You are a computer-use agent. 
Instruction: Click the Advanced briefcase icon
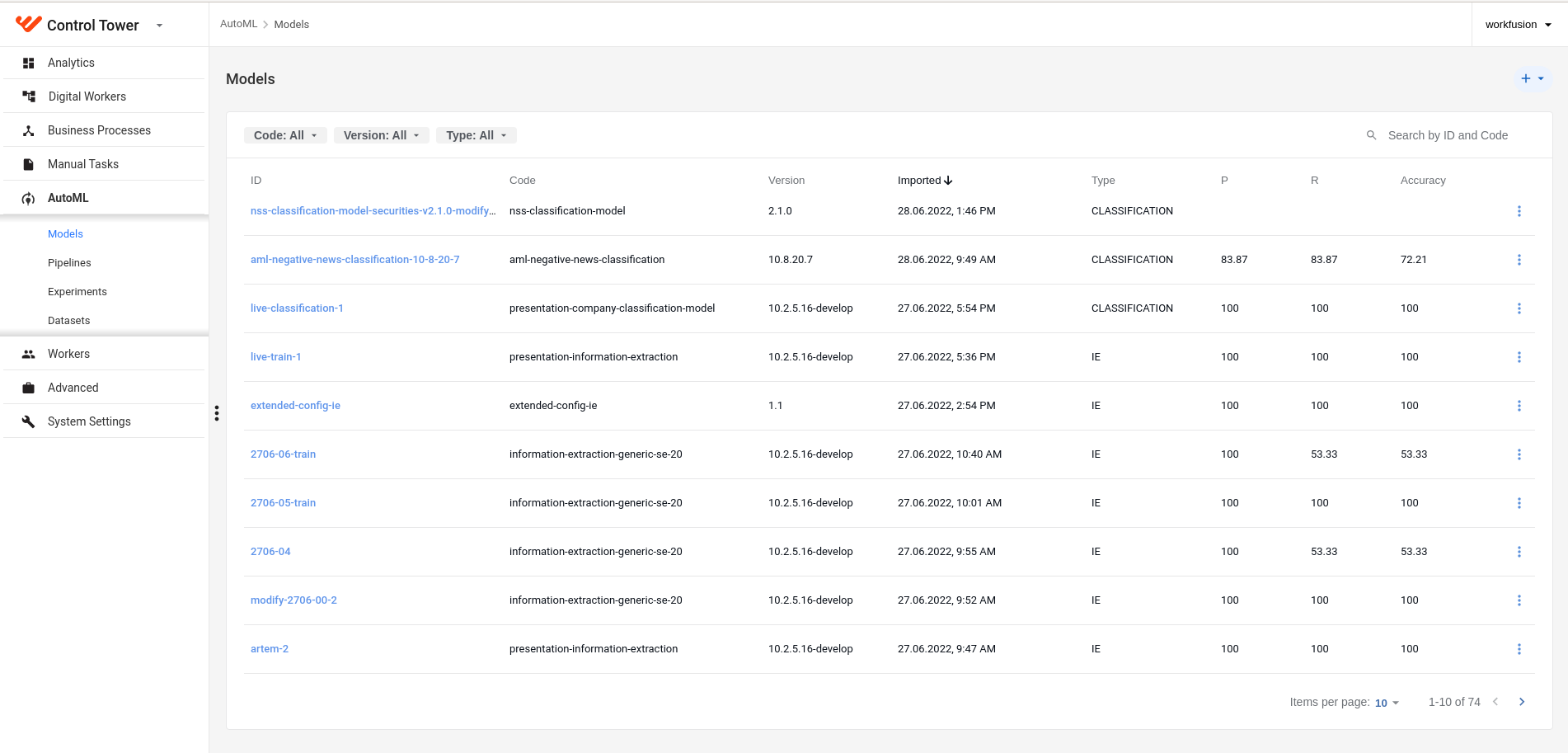29,388
